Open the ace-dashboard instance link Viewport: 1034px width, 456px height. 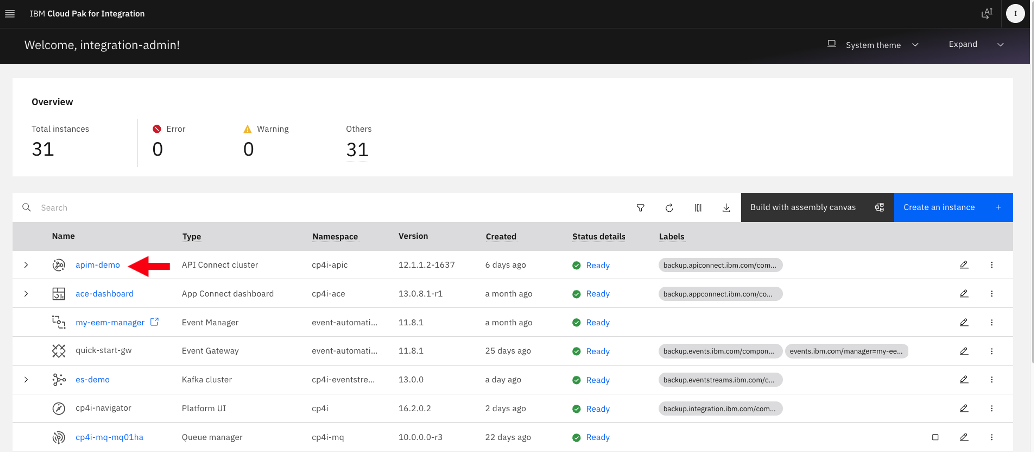click(104, 294)
